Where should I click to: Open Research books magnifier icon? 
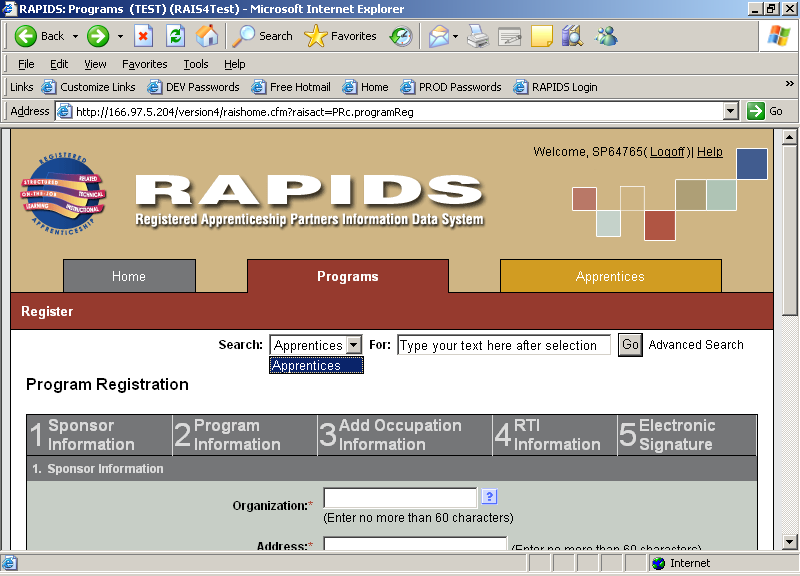[x=572, y=36]
